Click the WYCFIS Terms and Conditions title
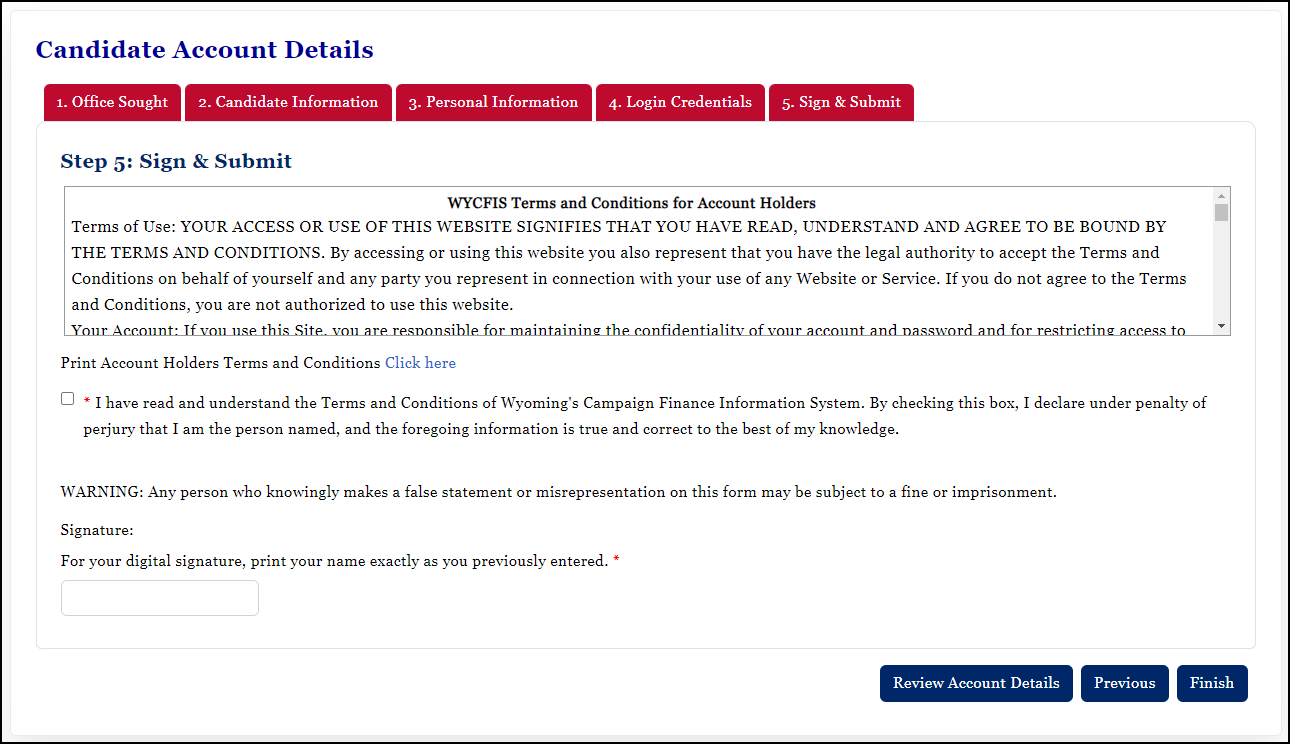The image size is (1290, 744). tap(631, 203)
